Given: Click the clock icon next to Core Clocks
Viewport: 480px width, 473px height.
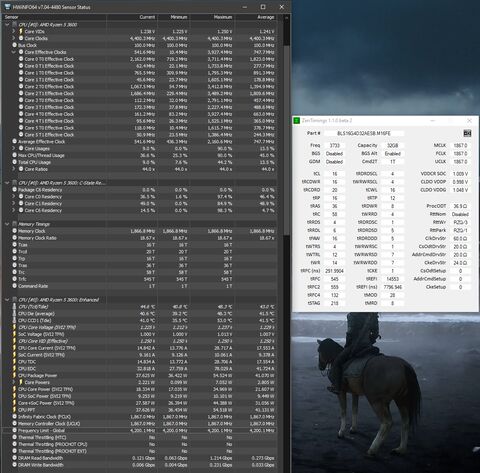Looking at the screenshot, I should (21, 38).
